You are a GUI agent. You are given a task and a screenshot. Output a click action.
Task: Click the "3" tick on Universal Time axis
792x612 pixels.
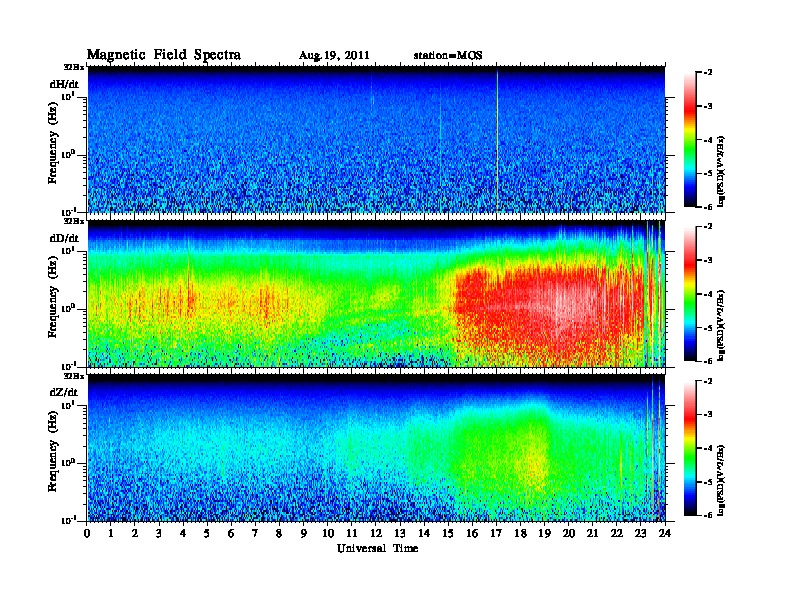tap(159, 533)
